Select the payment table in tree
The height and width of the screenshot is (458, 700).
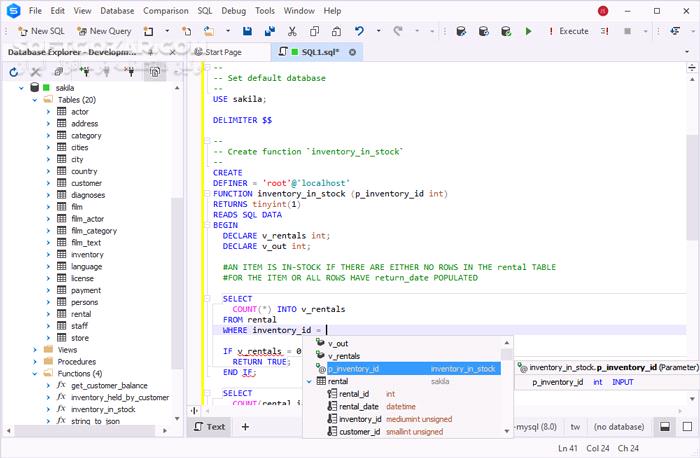[86, 290]
